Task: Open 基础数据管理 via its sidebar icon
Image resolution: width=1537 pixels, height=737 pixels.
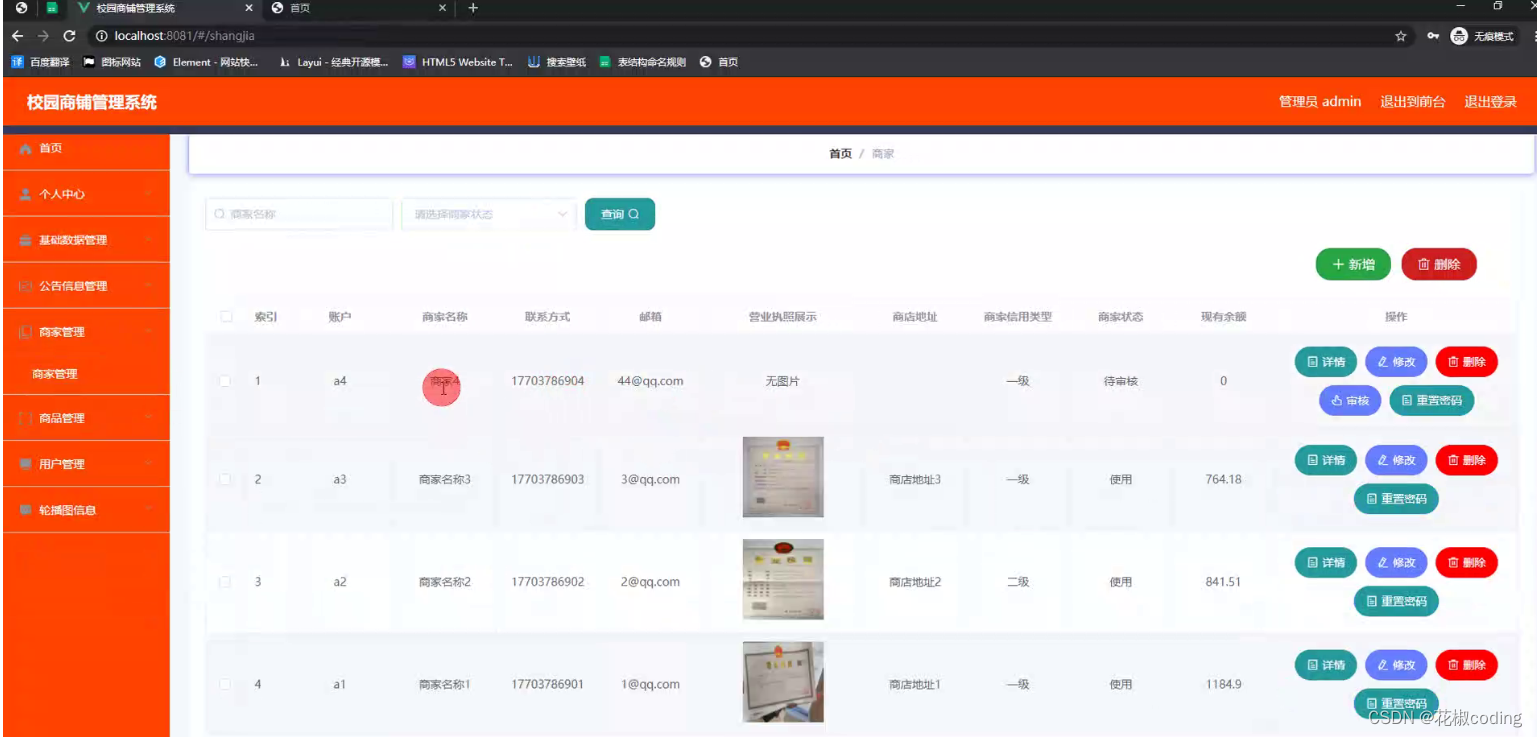Action: coord(25,240)
